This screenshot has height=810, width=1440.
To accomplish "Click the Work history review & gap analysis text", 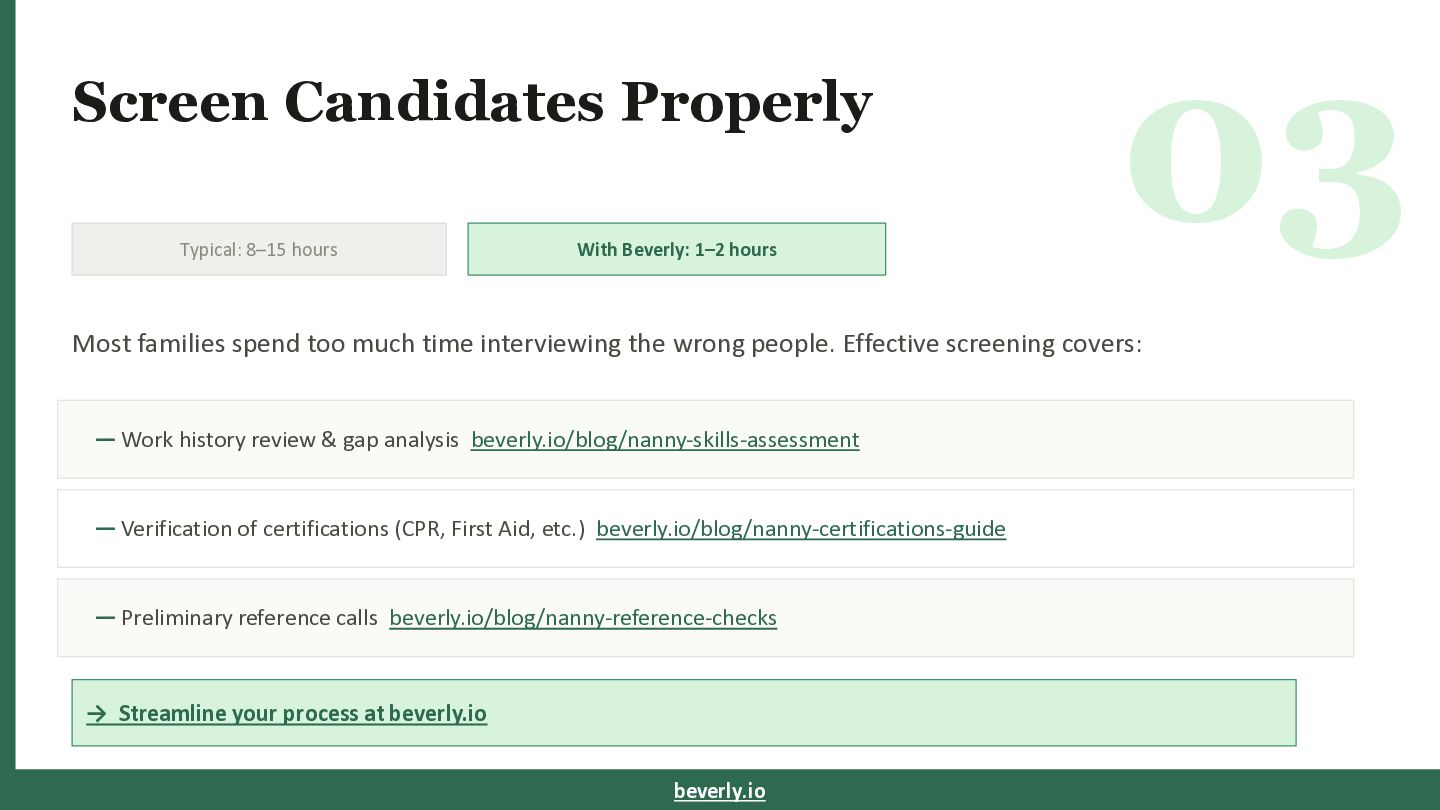I will tap(290, 440).
